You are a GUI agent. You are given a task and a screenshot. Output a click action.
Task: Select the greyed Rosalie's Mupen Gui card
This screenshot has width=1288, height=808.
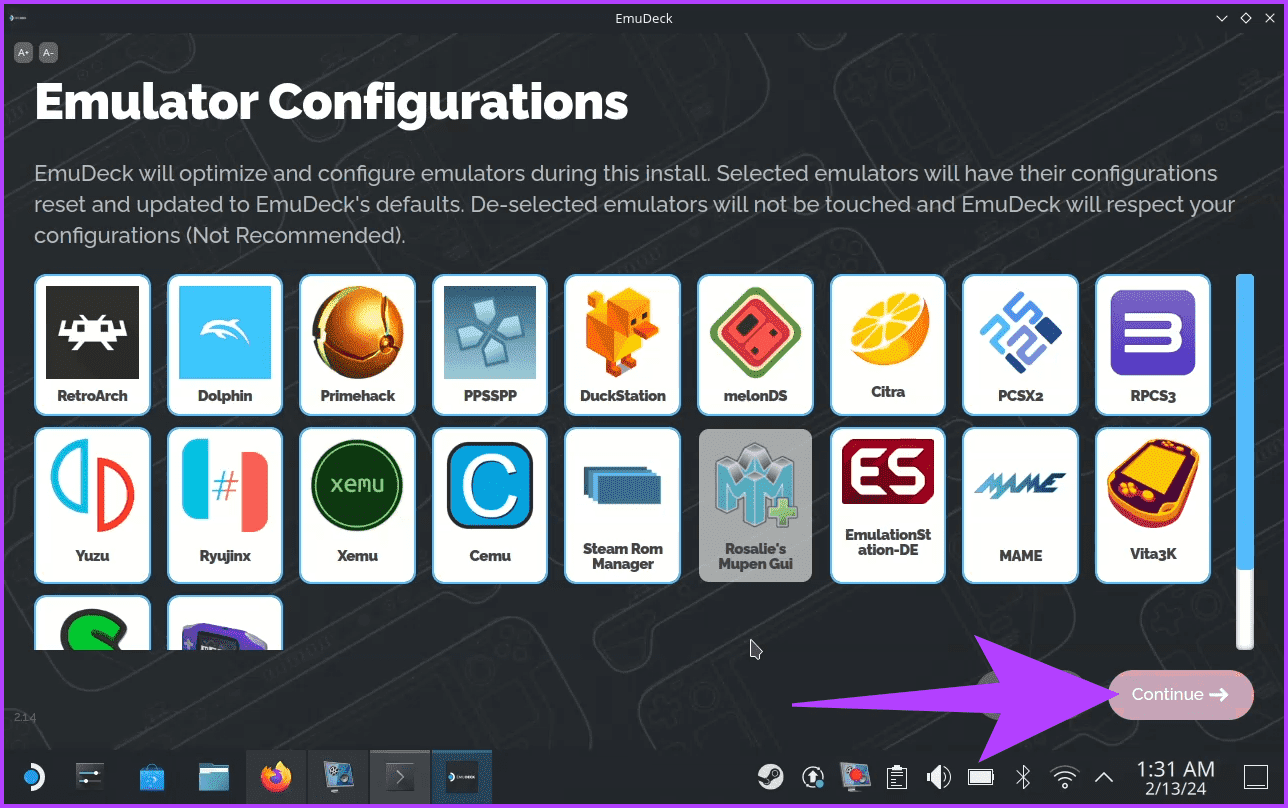pos(755,506)
